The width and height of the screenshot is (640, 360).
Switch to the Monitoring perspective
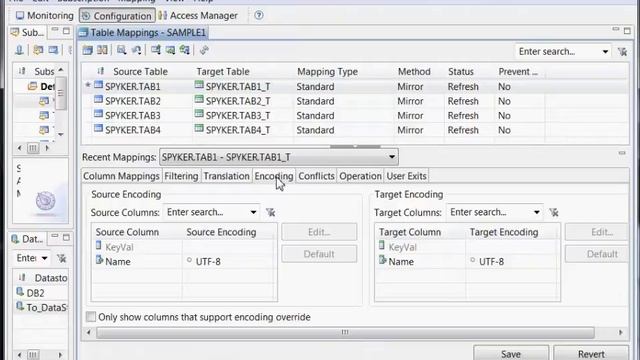coord(44,16)
